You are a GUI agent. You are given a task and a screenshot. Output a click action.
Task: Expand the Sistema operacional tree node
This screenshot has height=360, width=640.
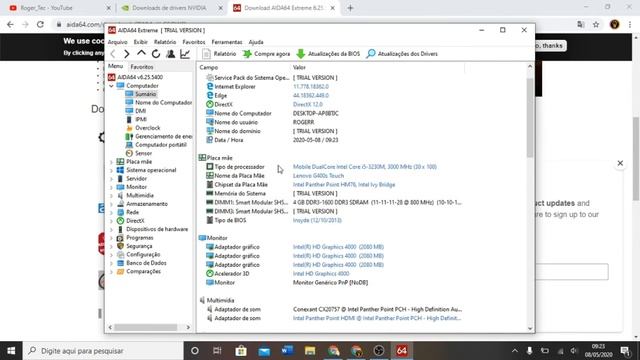(111, 170)
